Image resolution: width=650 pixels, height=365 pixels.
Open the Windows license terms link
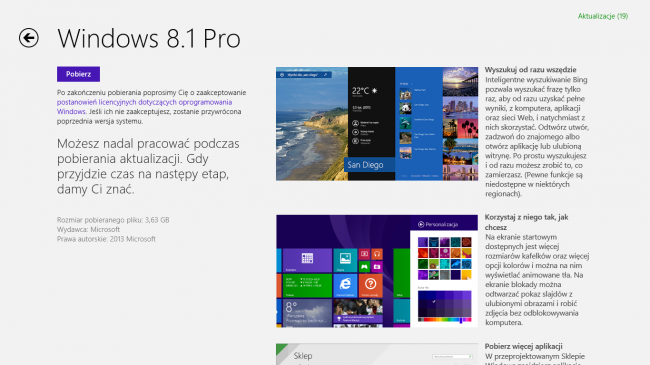point(144,107)
